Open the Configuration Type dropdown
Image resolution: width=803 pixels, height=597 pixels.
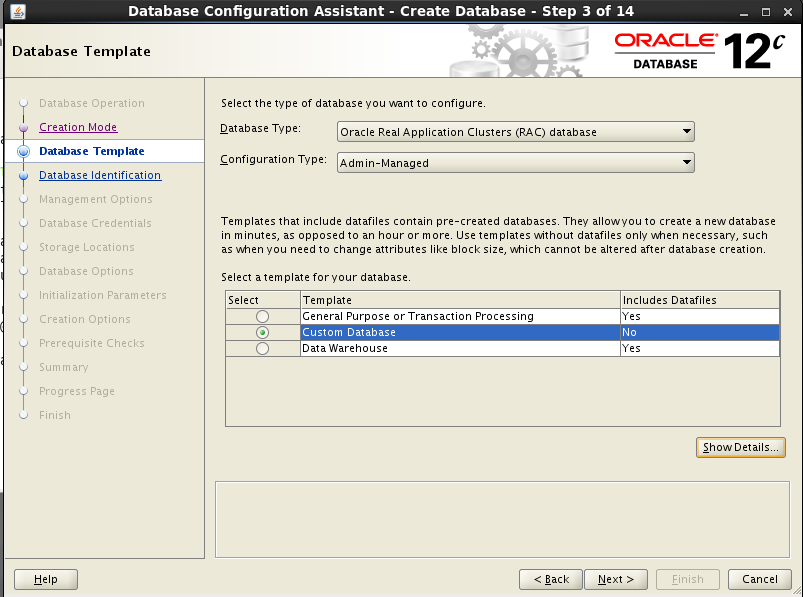click(x=516, y=163)
